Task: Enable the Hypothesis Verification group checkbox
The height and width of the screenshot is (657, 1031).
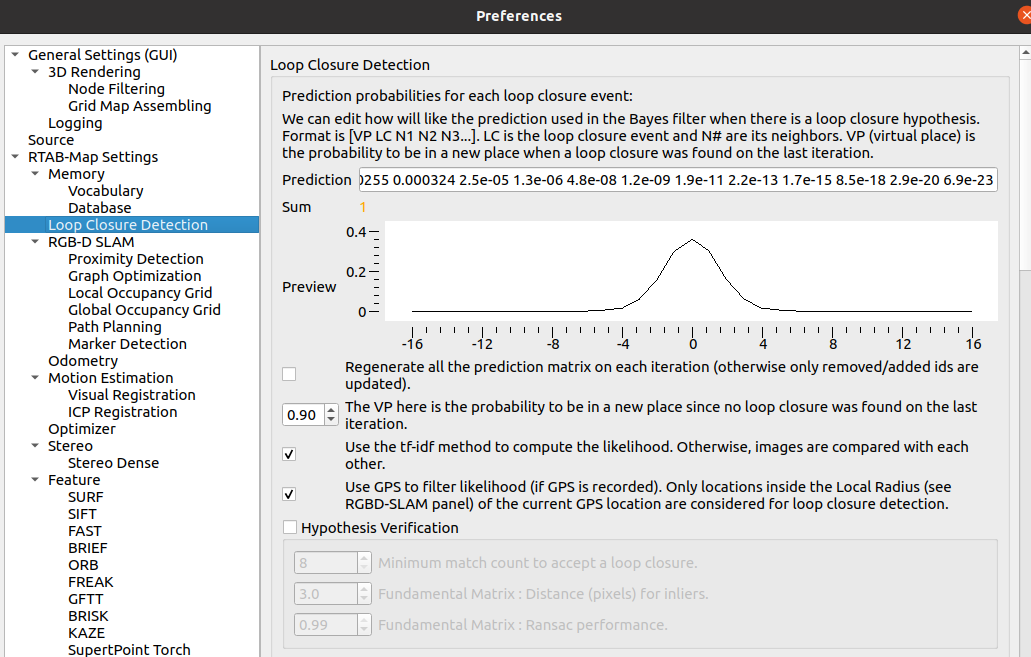Action: point(290,527)
